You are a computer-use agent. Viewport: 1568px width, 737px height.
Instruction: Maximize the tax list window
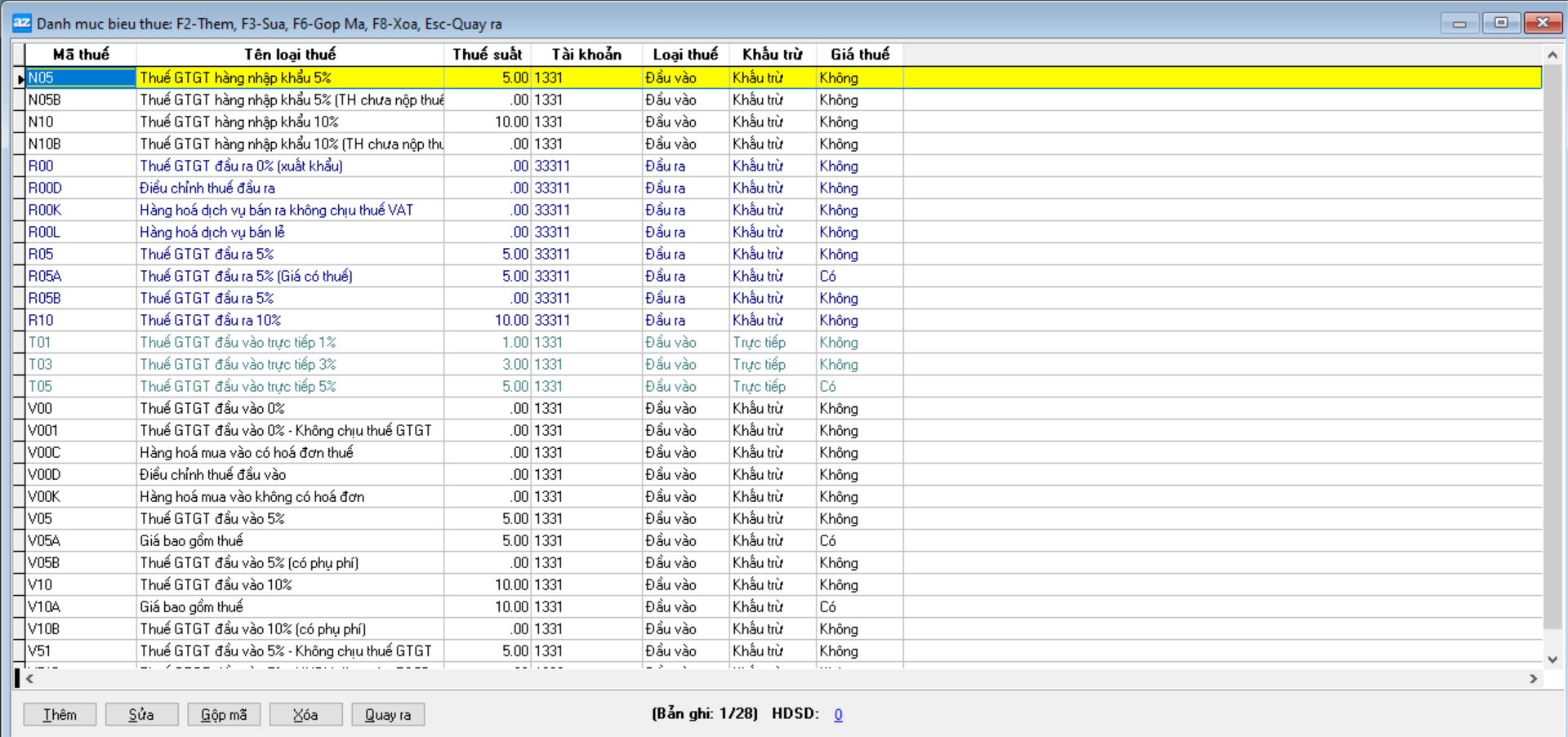[x=1501, y=23]
